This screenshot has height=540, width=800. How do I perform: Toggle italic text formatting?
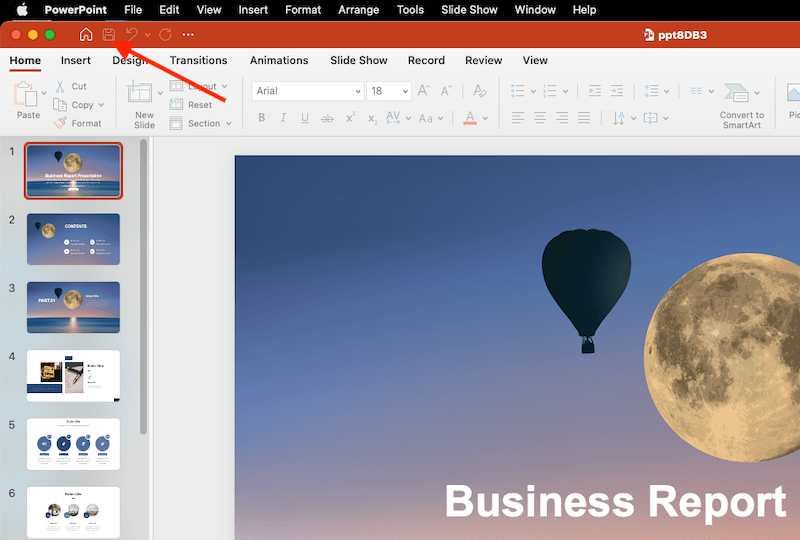point(283,118)
